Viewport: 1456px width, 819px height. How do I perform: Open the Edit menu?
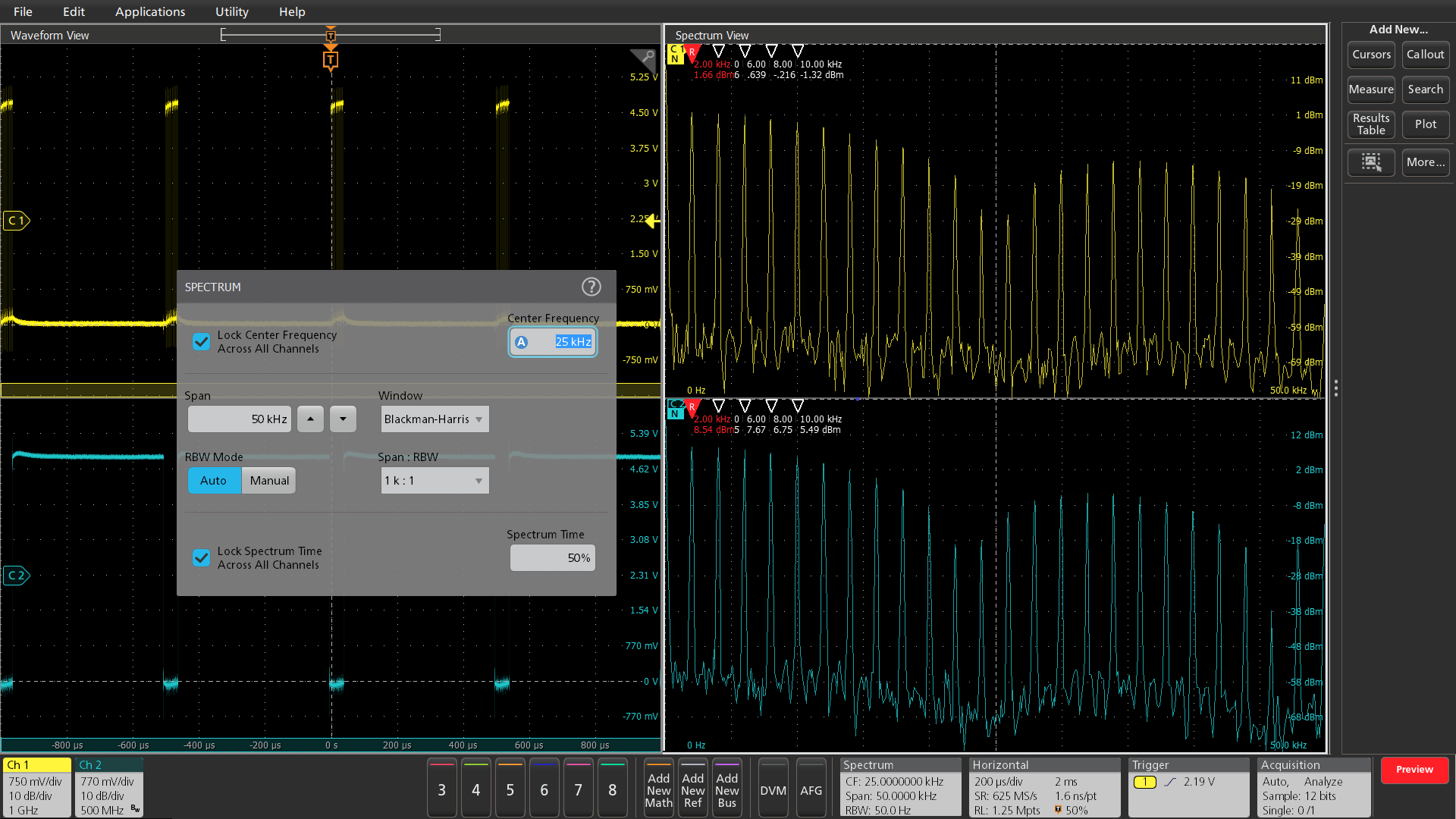click(74, 11)
